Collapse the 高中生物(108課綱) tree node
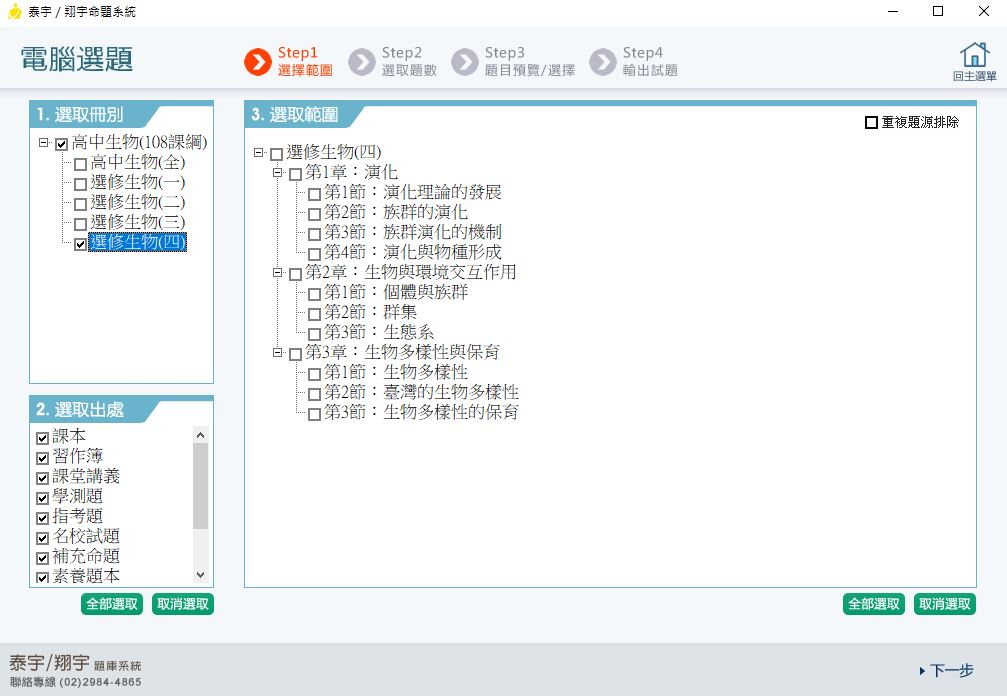 tap(44, 144)
